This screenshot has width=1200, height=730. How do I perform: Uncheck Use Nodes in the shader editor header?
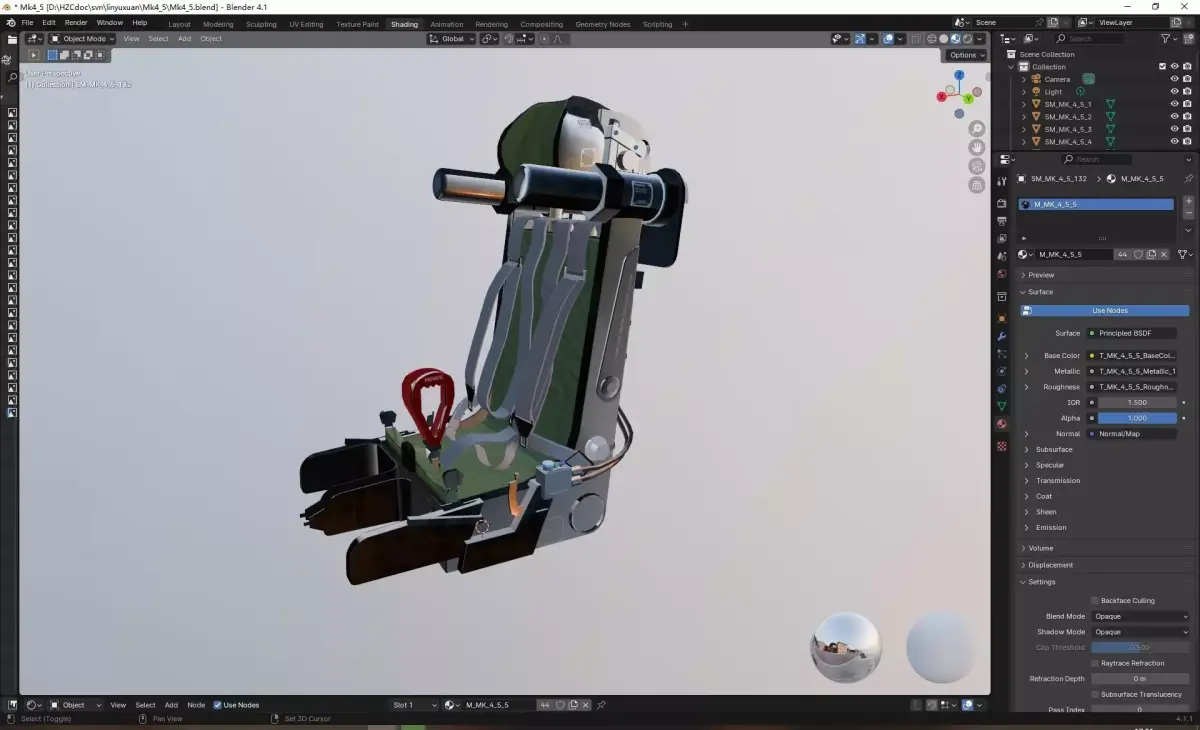[x=218, y=704]
